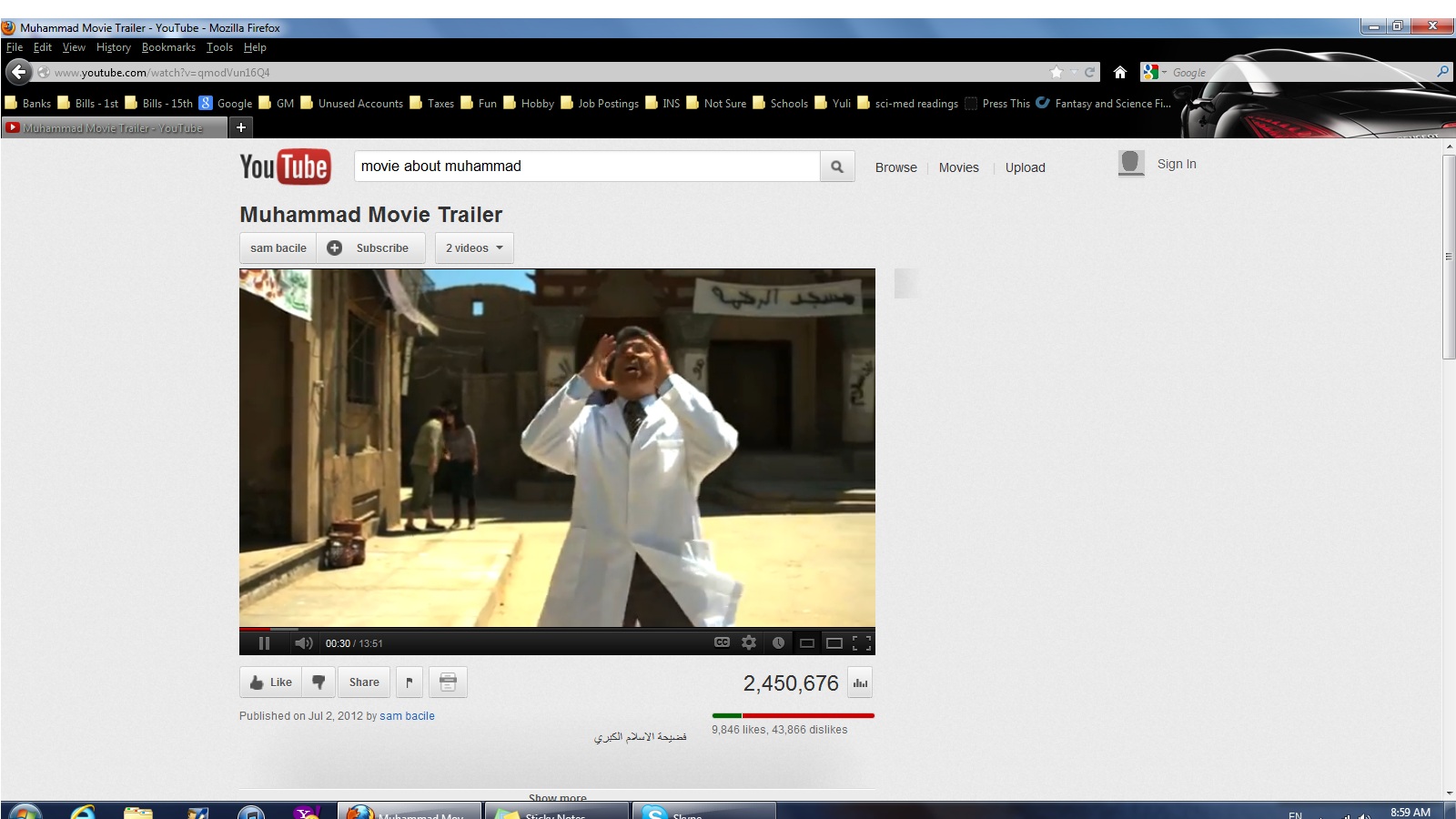Open the Bookmarks menu
The image size is (1456, 819).
168,47
